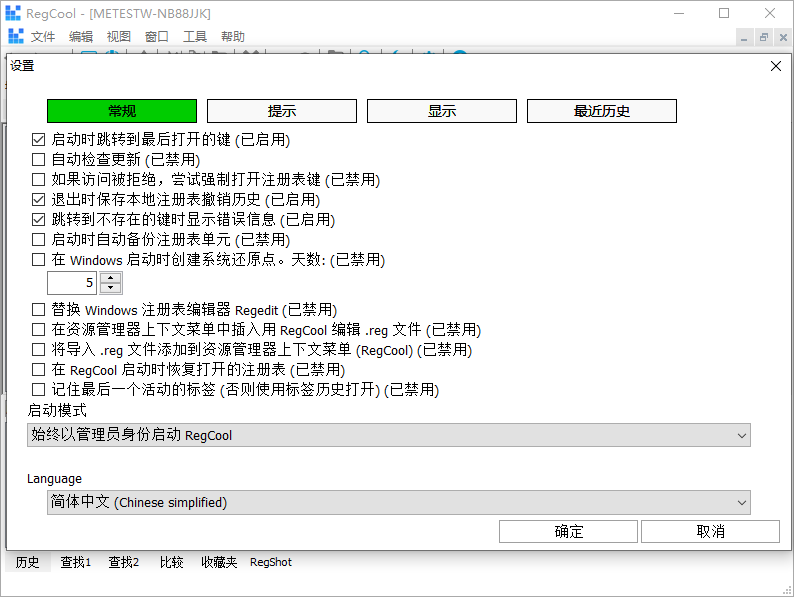
Task: Maximize the RegCool main window
Action: tap(724, 13)
